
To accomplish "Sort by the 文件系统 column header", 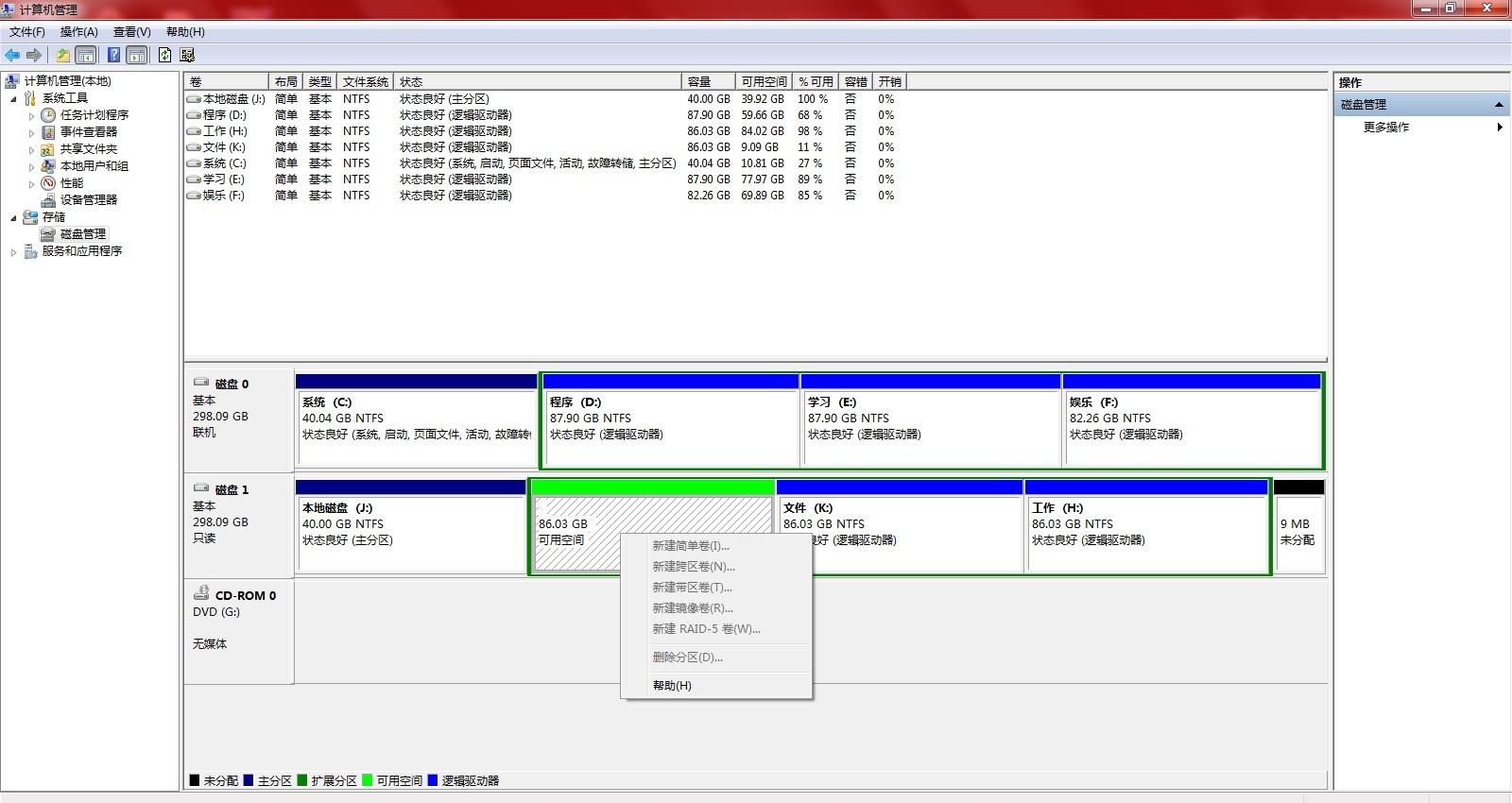I will pos(367,82).
